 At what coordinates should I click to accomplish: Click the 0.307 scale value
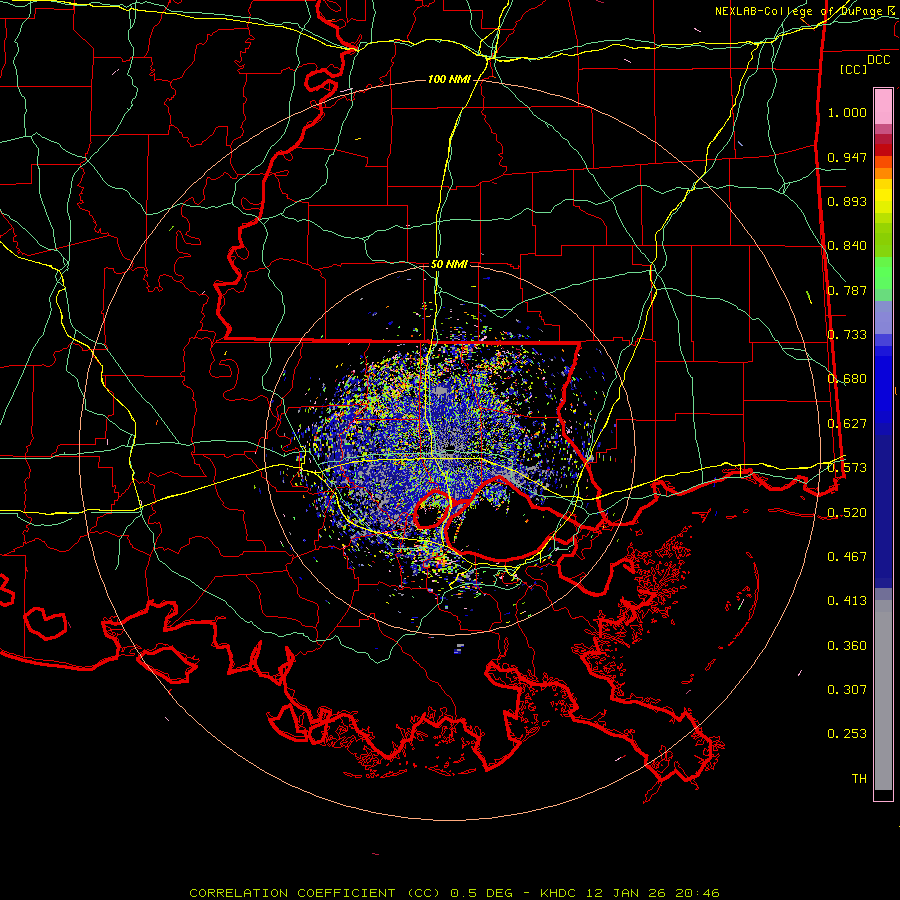coord(847,689)
